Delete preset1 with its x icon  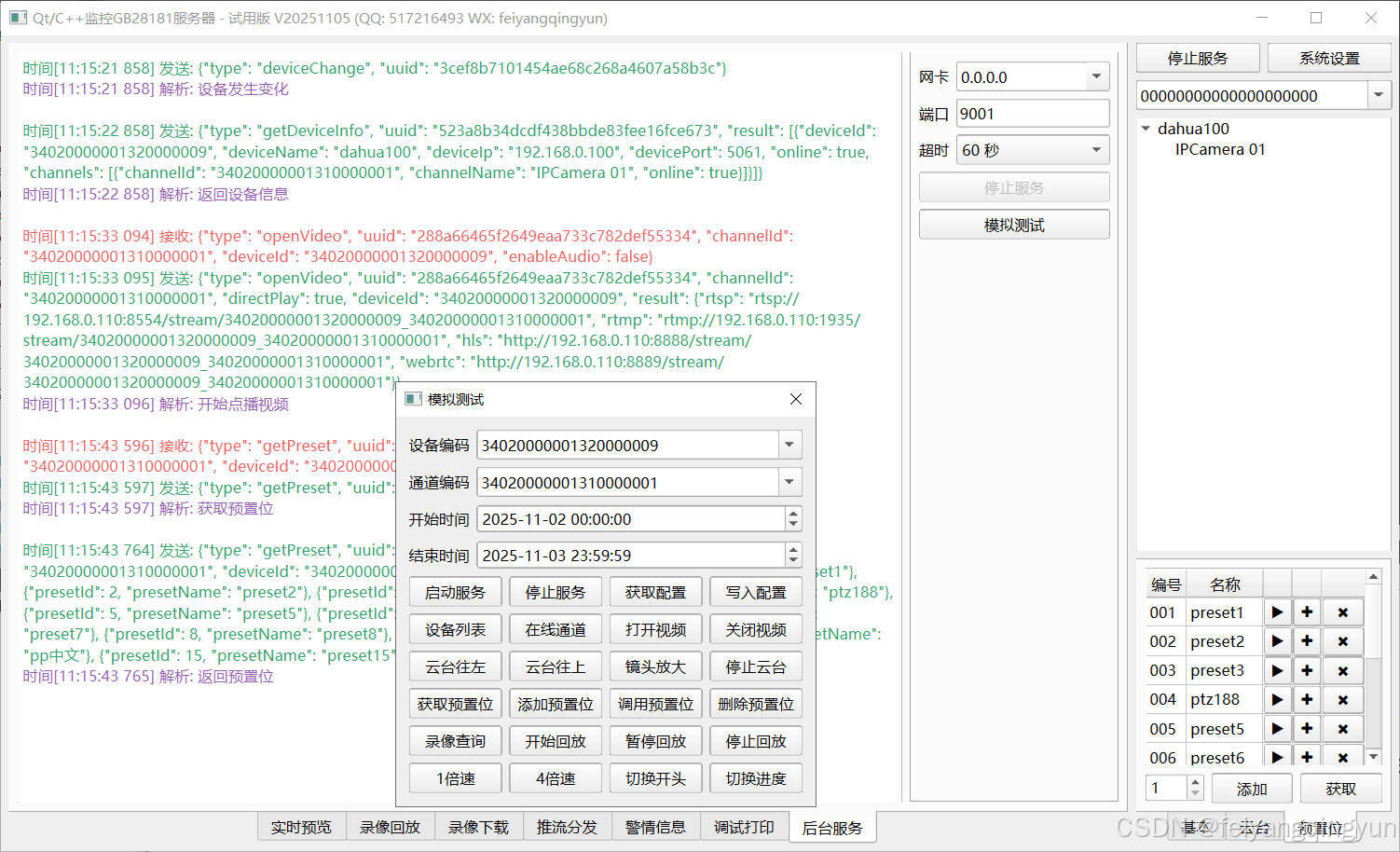point(1343,612)
